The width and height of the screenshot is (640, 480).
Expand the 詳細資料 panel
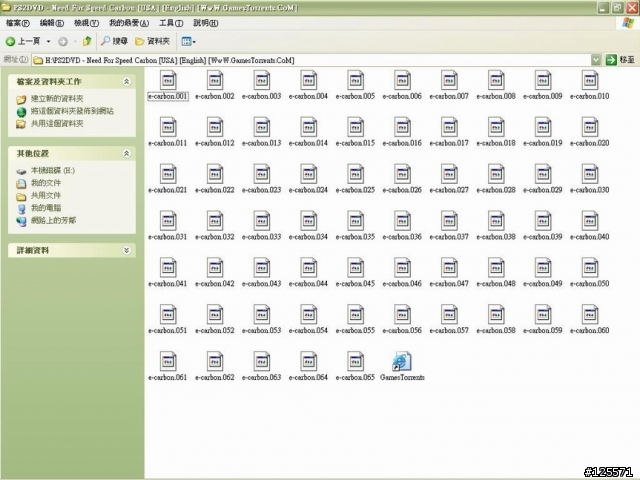[127, 250]
